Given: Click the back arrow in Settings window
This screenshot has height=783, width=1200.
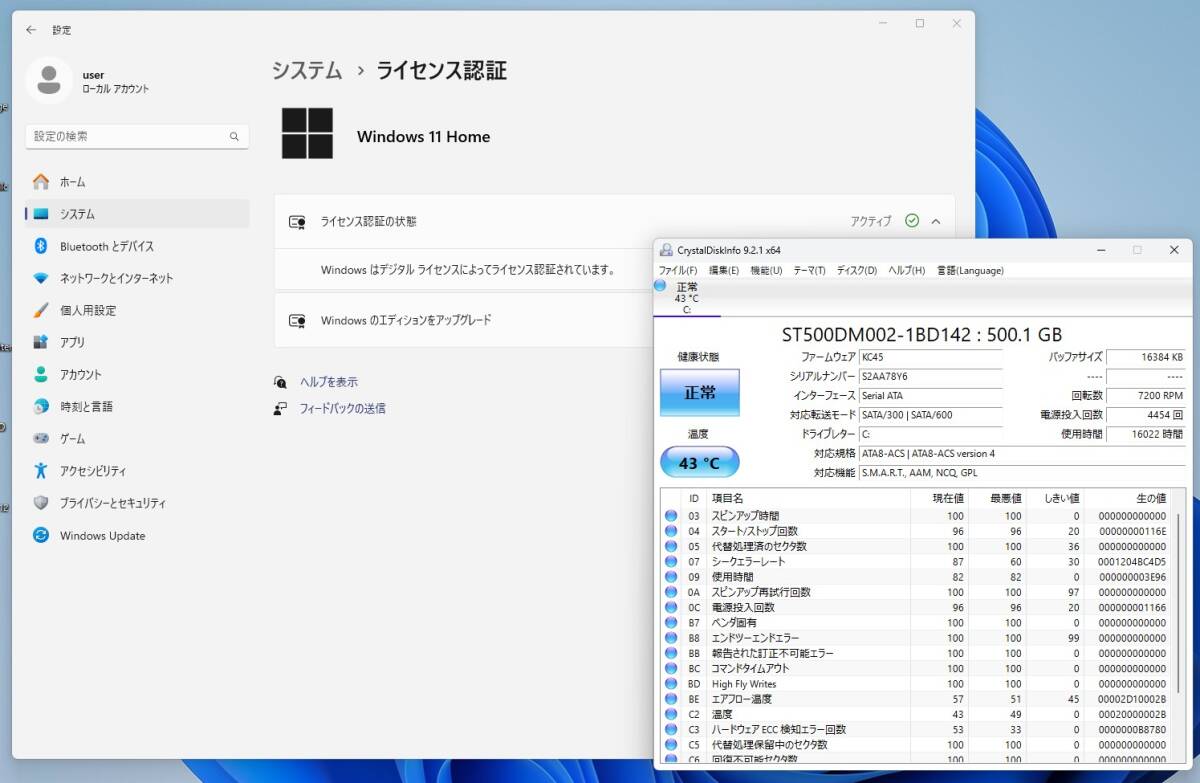Looking at the screenshot, I should click(x=31, y=30).
